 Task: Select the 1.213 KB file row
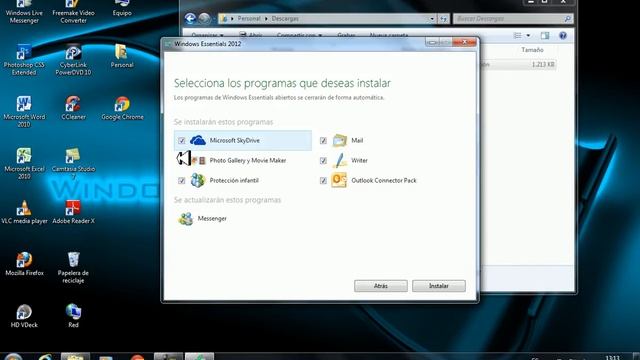click(x=518, y=64)
